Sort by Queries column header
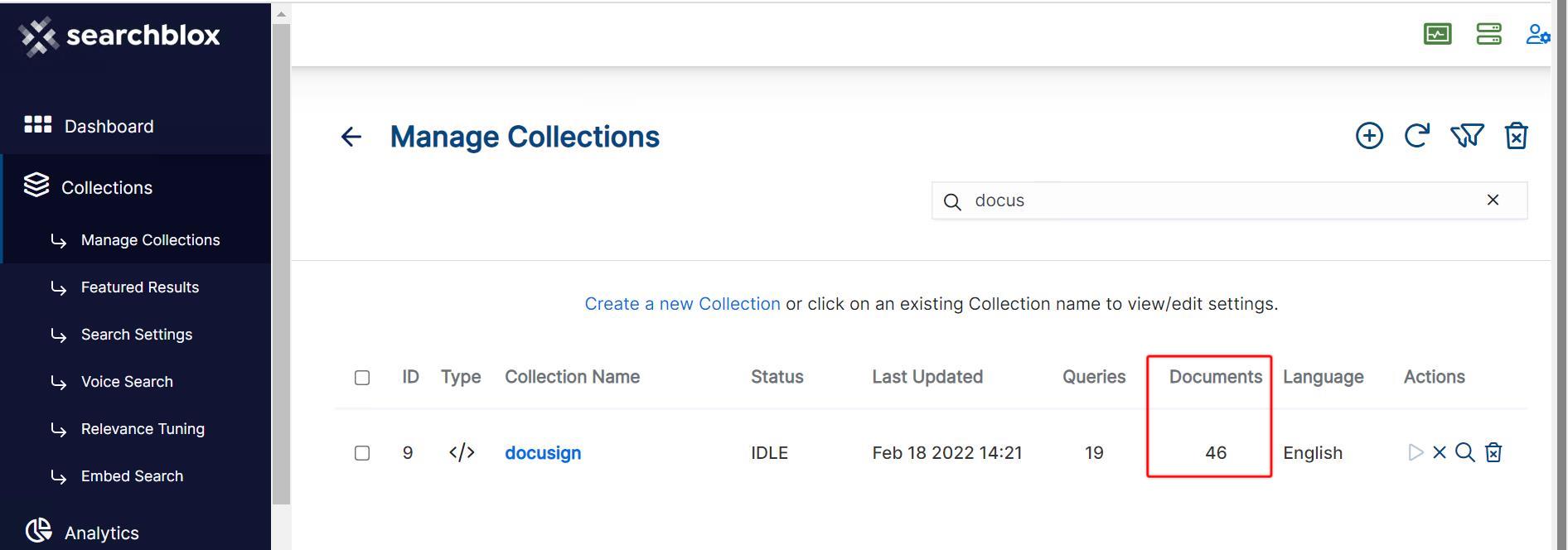The height and width of the screenshot is (550, 1568). (x=1094, y=377)
